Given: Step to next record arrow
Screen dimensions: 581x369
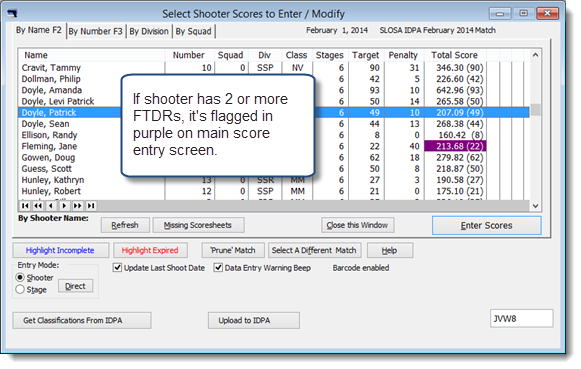Looking at the screenshot, I should tap(64, 206).
